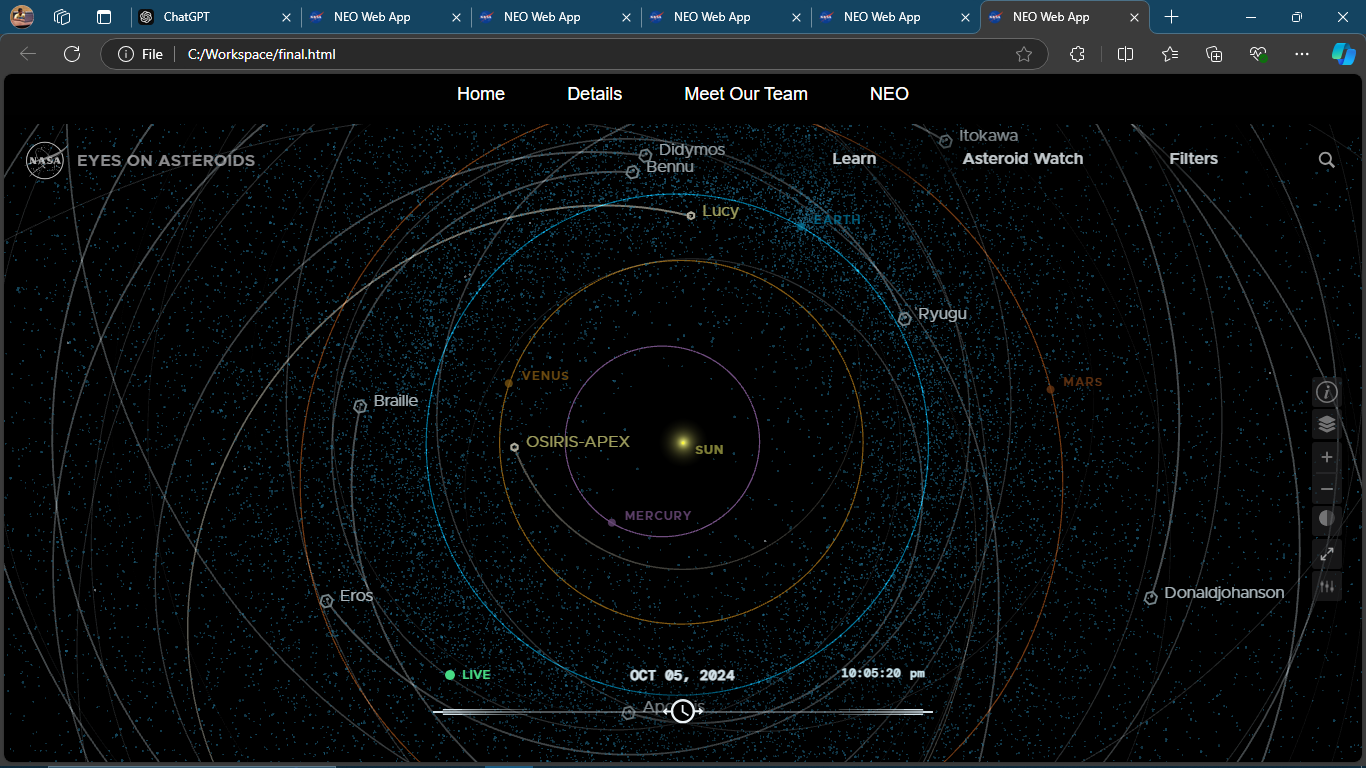Select the Didymos asteroid label

point(692,150)
